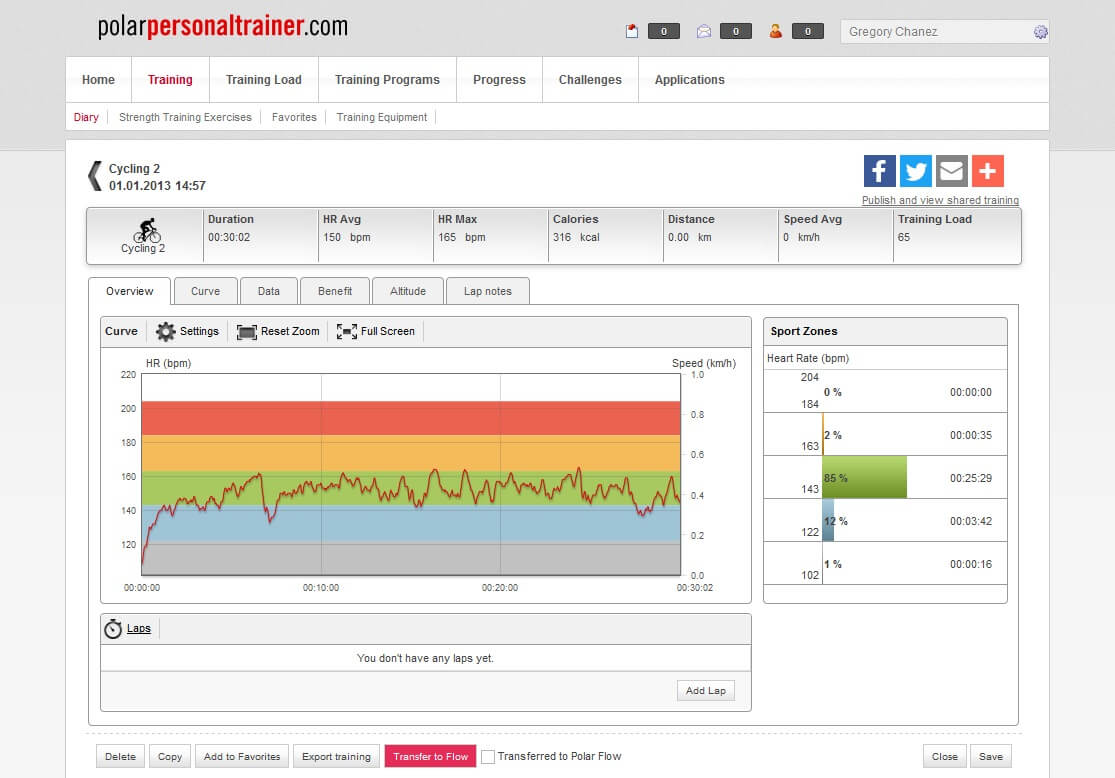The width and height of the screenshot is (1115, 778).
Task: Open the Training Equipment link
Action: [382, 117]
